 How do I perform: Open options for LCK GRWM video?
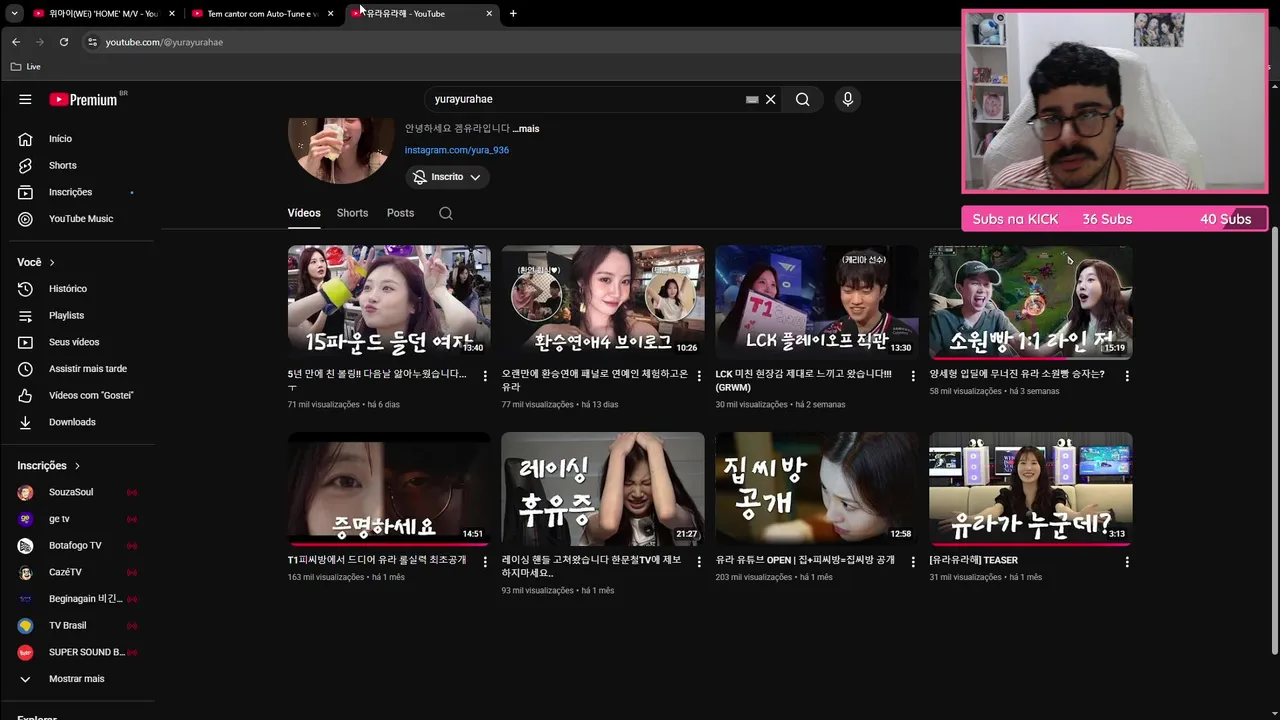click(x=913, y=376)
